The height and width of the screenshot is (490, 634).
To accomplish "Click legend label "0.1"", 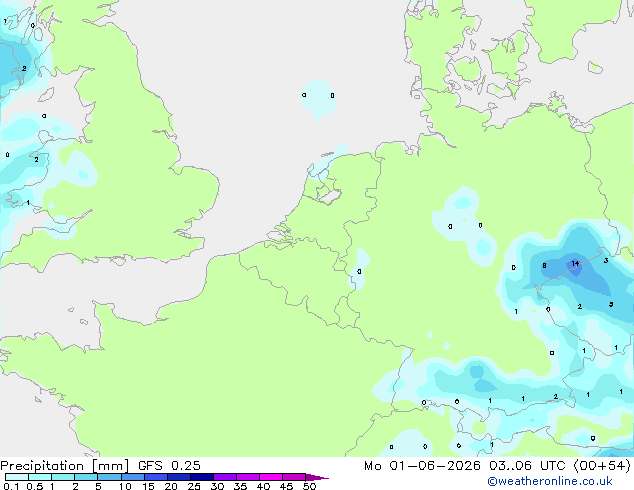I will (11, 486).
